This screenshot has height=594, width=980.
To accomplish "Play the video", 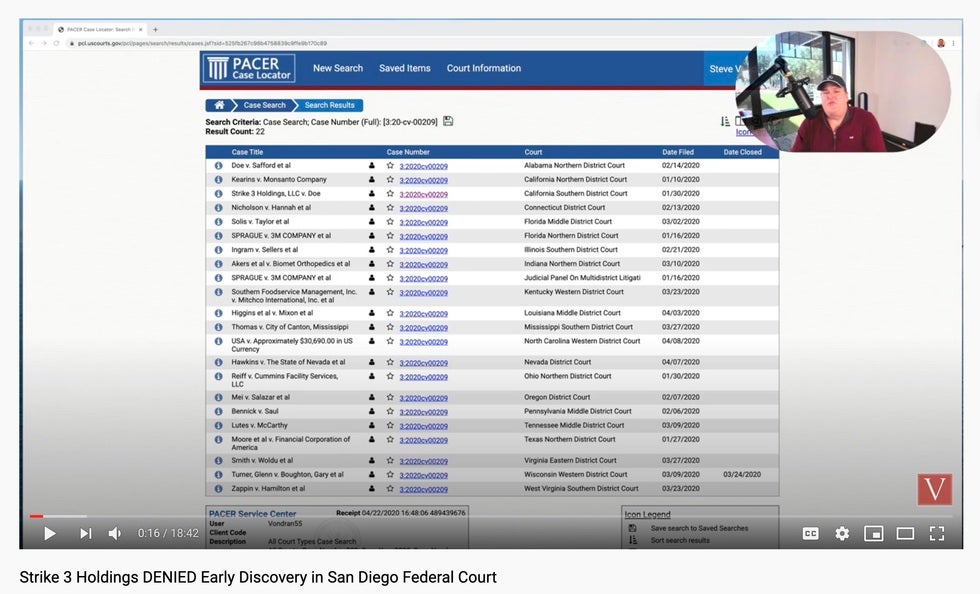I will 49,534.
